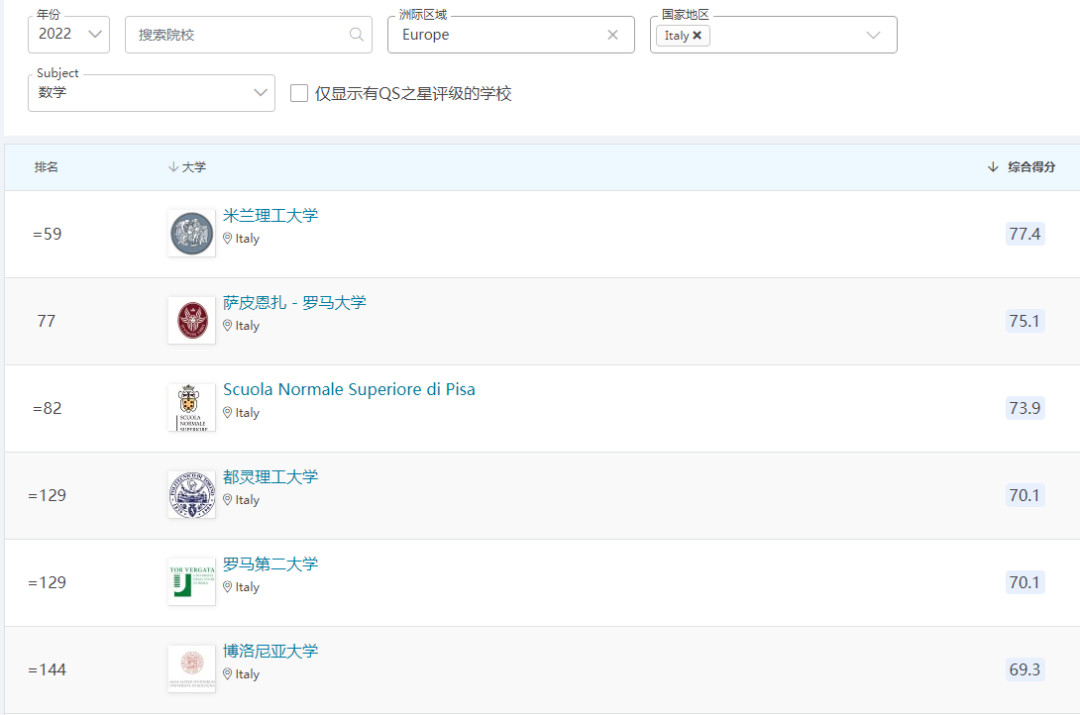1080x715 pixels.
Task: Click location pin icon under 罗马第二大学
Action: click(227, 587)
